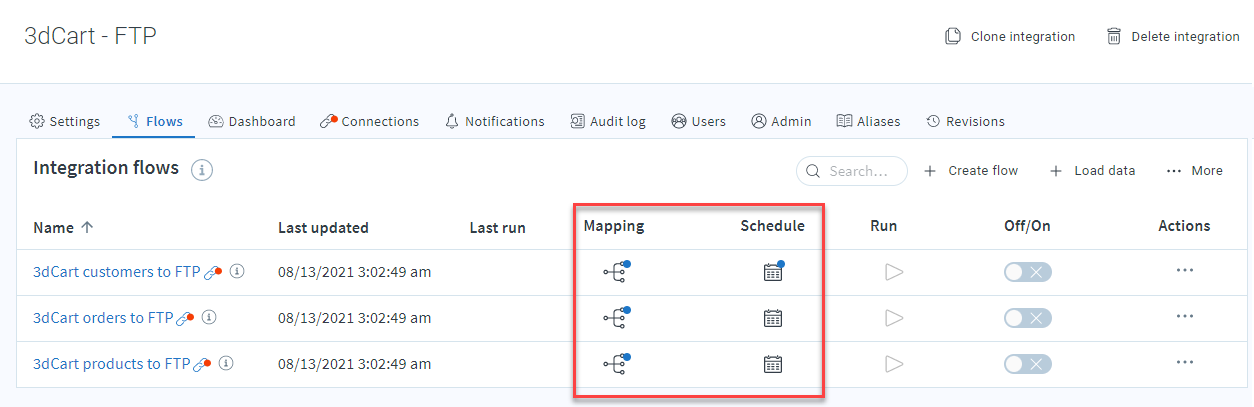
Task: Switch to the Dashboard tab
Action: [252, 121]
